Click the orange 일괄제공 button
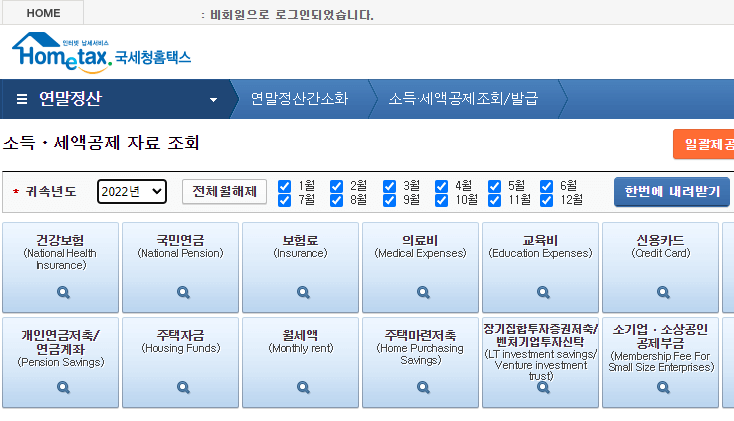Viewport: 734px width, 421px height. coord(704,144)
